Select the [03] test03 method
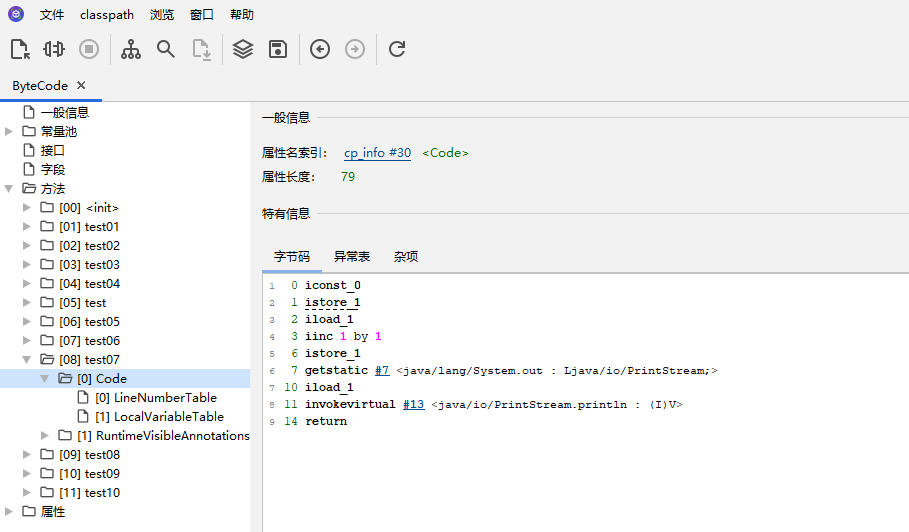The width and height of the screenshot is (909, 532). 89,265
